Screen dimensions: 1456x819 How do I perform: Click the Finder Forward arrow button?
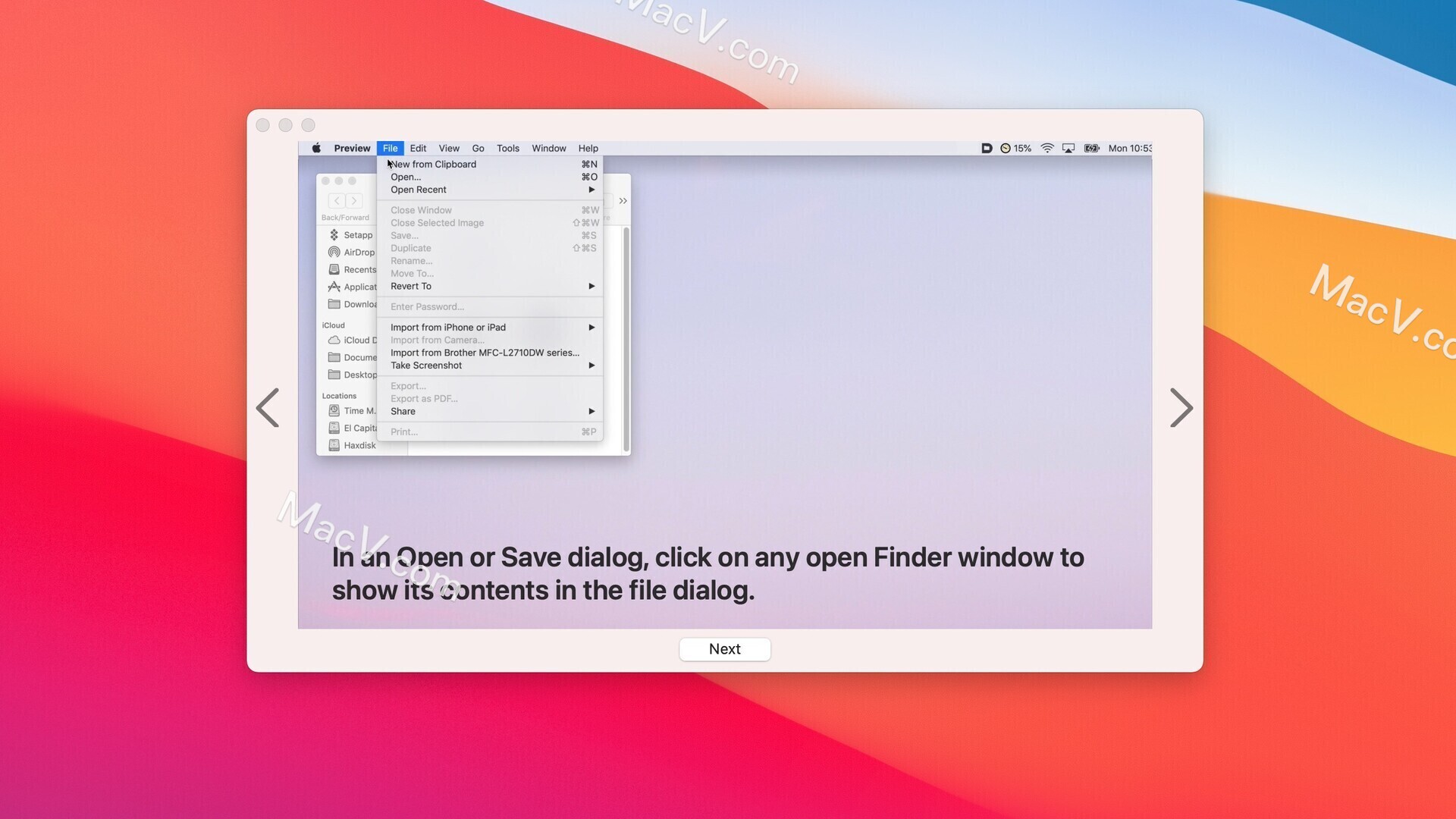click(354, 201)
